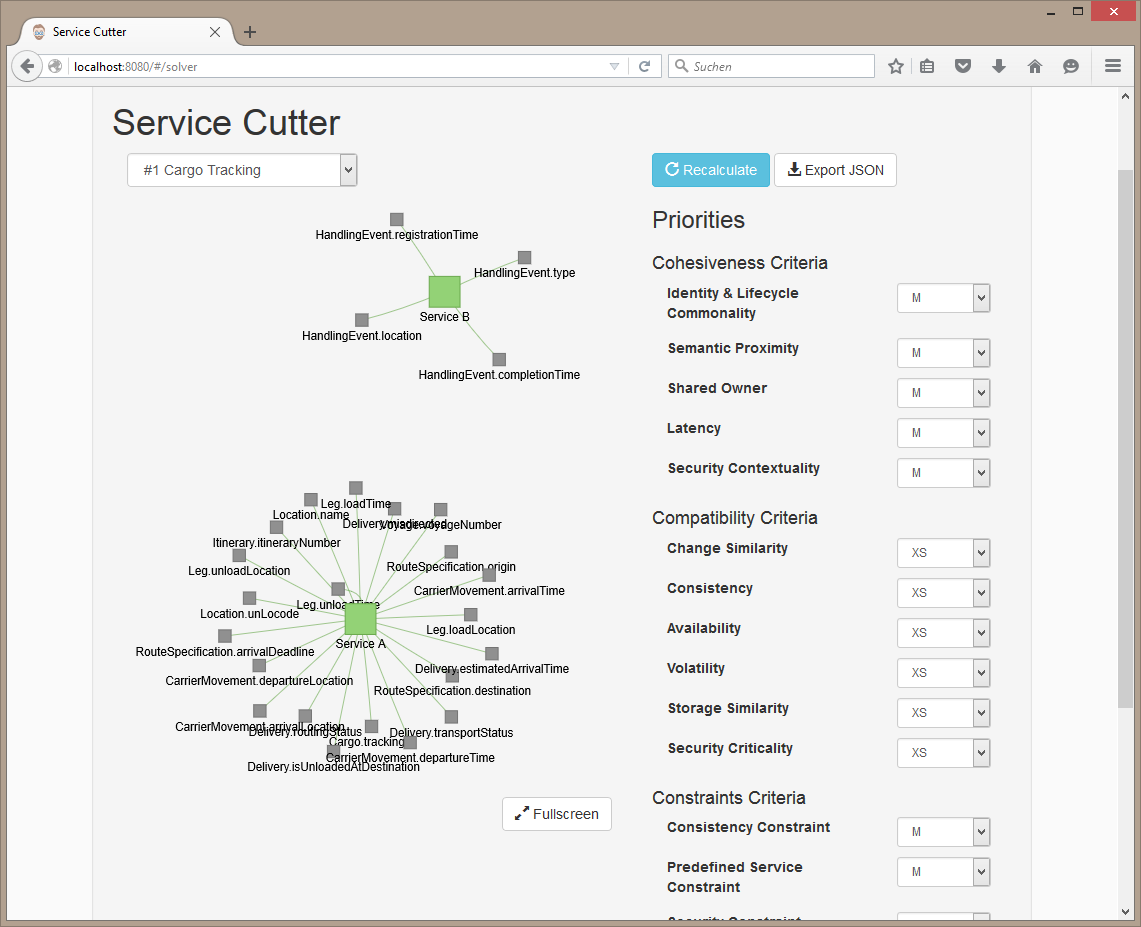Open the Firefox Hello smiley icon

tap(1070, 66)
